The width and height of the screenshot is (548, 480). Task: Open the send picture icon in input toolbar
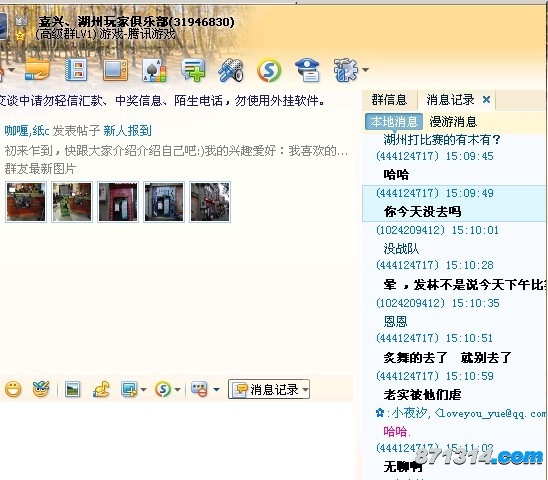click(x=72, y=389)
